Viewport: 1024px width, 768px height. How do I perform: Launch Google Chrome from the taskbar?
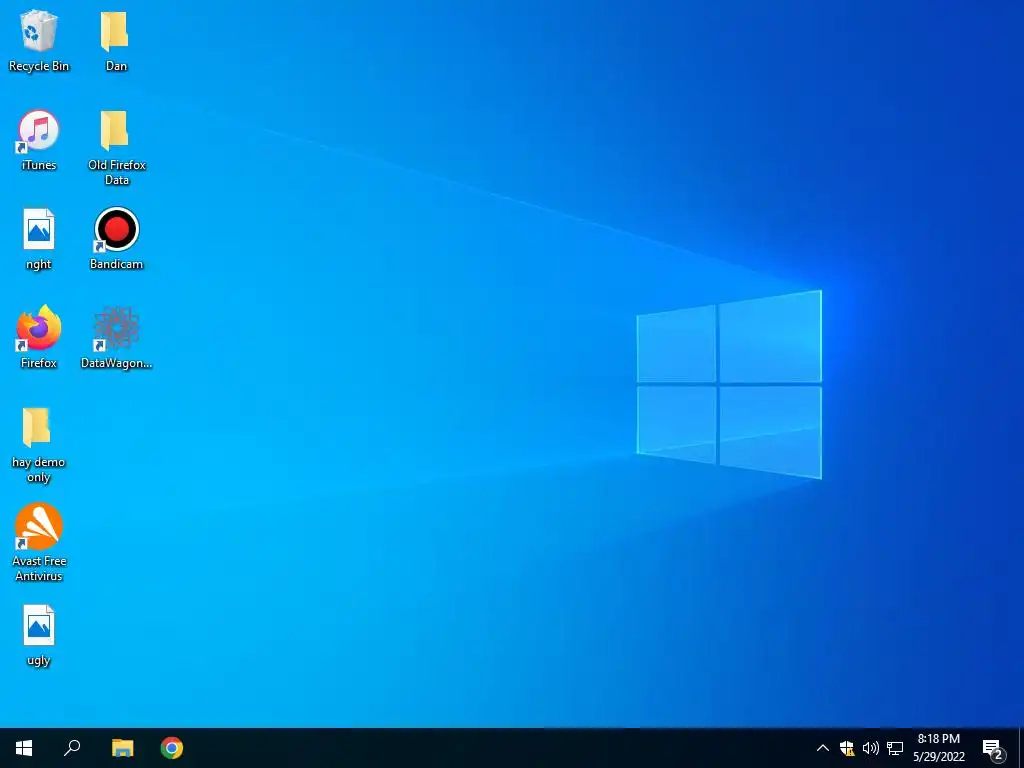[x=172, y=748]
